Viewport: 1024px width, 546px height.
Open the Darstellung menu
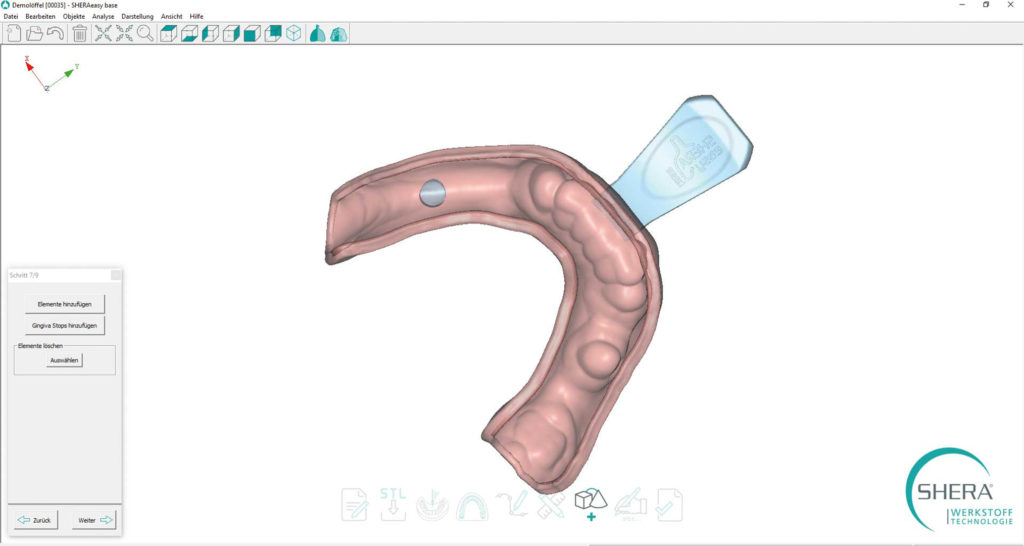(x=137, y=16)
